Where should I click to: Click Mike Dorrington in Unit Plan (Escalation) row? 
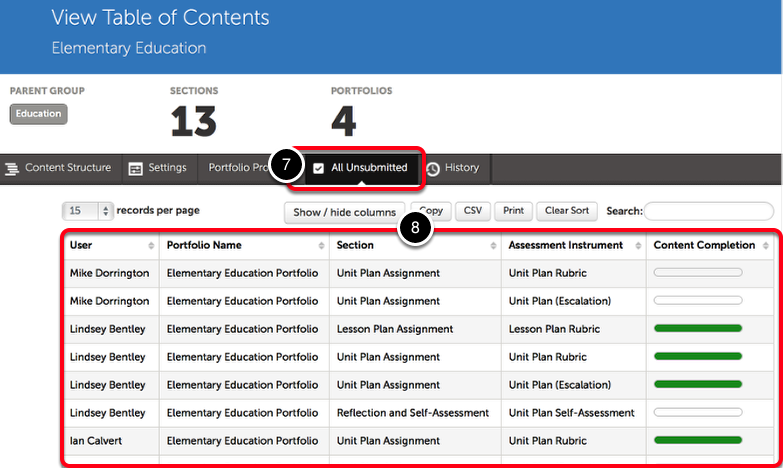point(109,301)
